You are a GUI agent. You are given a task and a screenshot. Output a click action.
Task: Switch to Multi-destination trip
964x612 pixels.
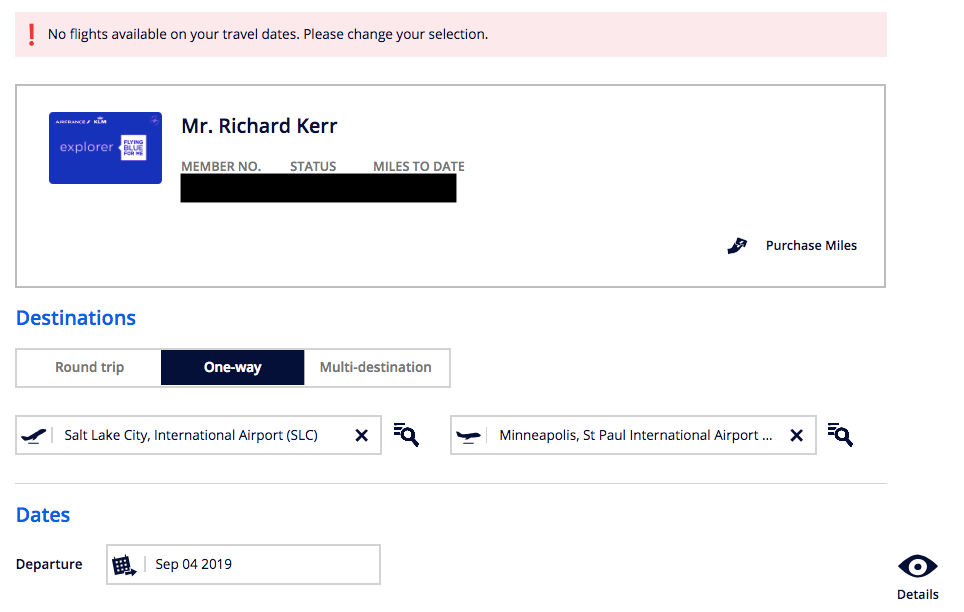point(376,368)
